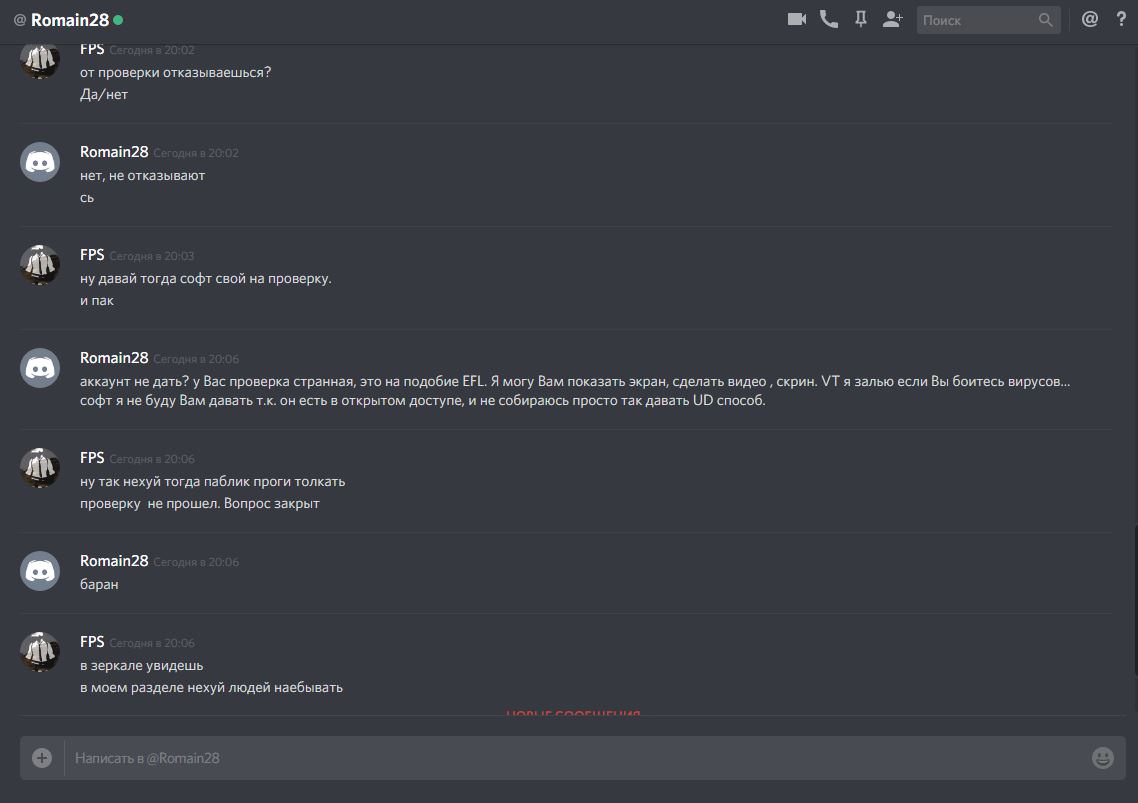Viewport: 1138px width, 803px height.
Task: Click Romain28 username in header
Action: (69, 20)
